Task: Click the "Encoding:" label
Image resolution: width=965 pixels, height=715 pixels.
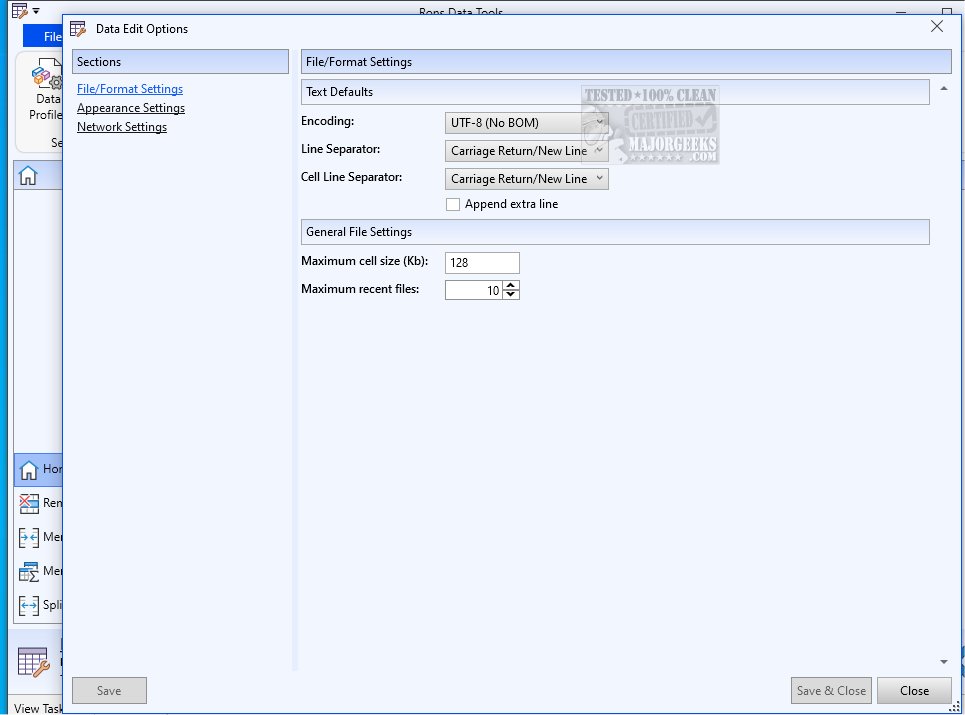Action: (x=327, y=121)
